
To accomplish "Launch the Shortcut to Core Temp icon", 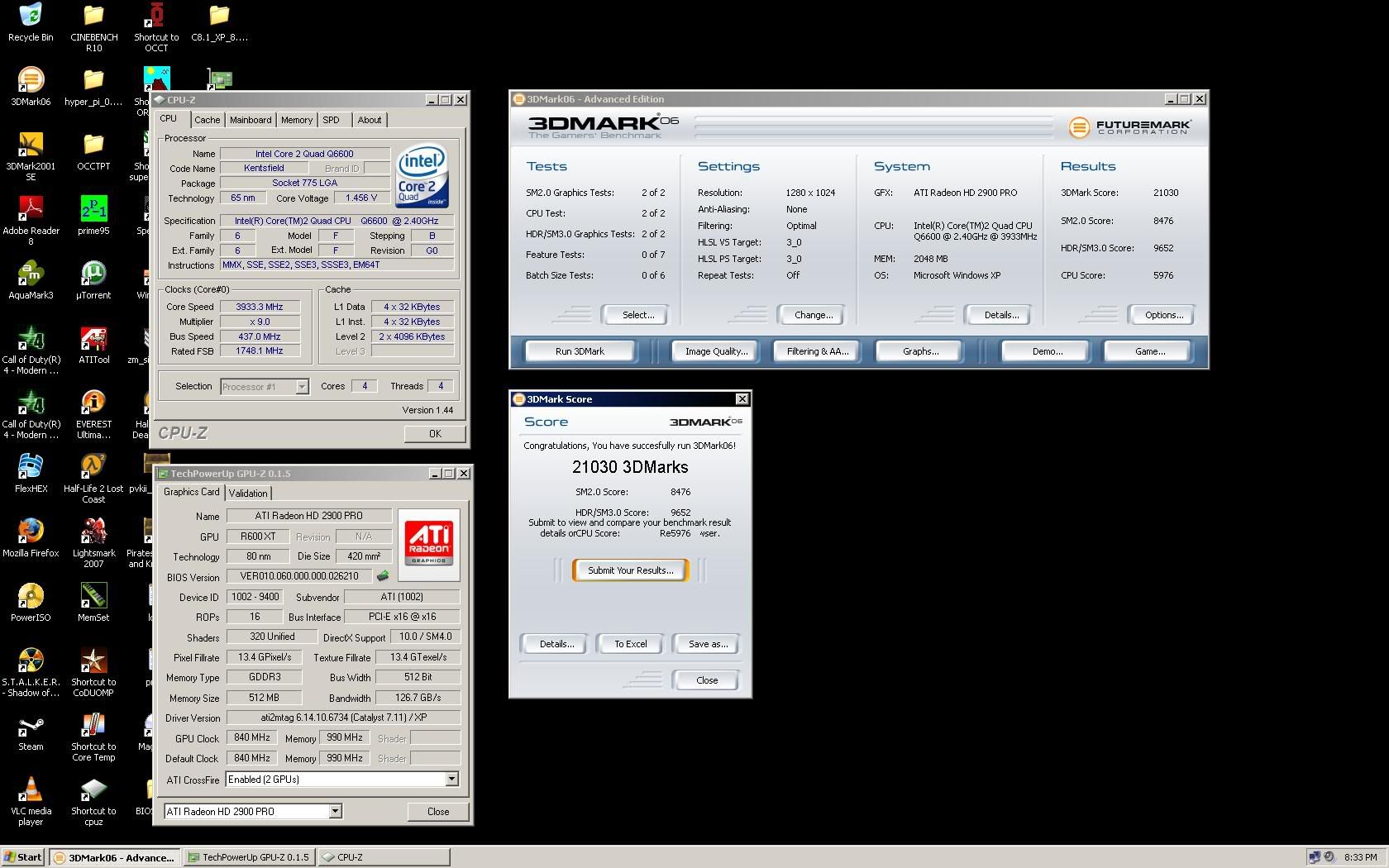I will tap(93, 737).
